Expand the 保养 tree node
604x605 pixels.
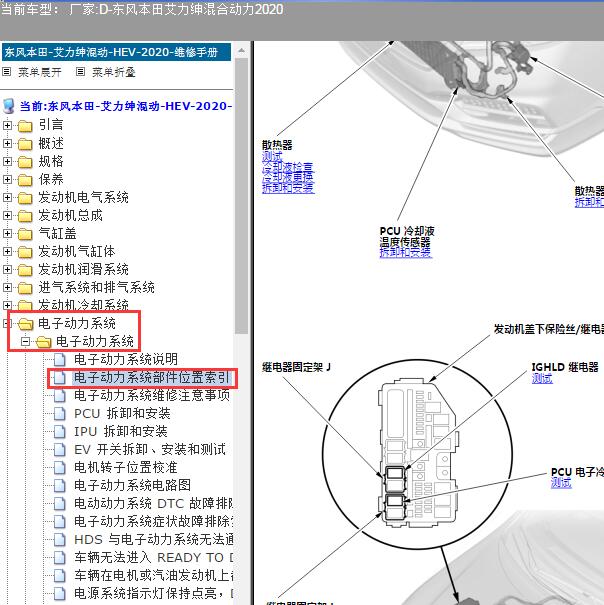pyautogui.click(x=7, y=179)
